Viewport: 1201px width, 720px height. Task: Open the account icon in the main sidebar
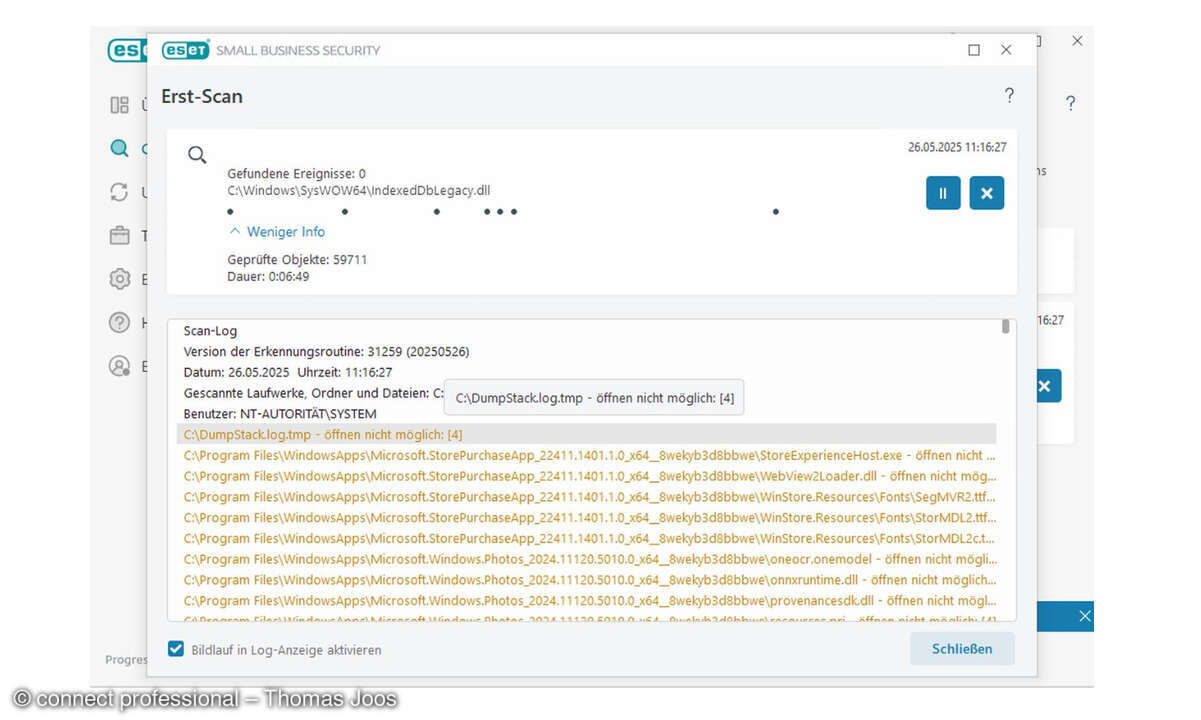pyautogui.click(x=120, y=366)
